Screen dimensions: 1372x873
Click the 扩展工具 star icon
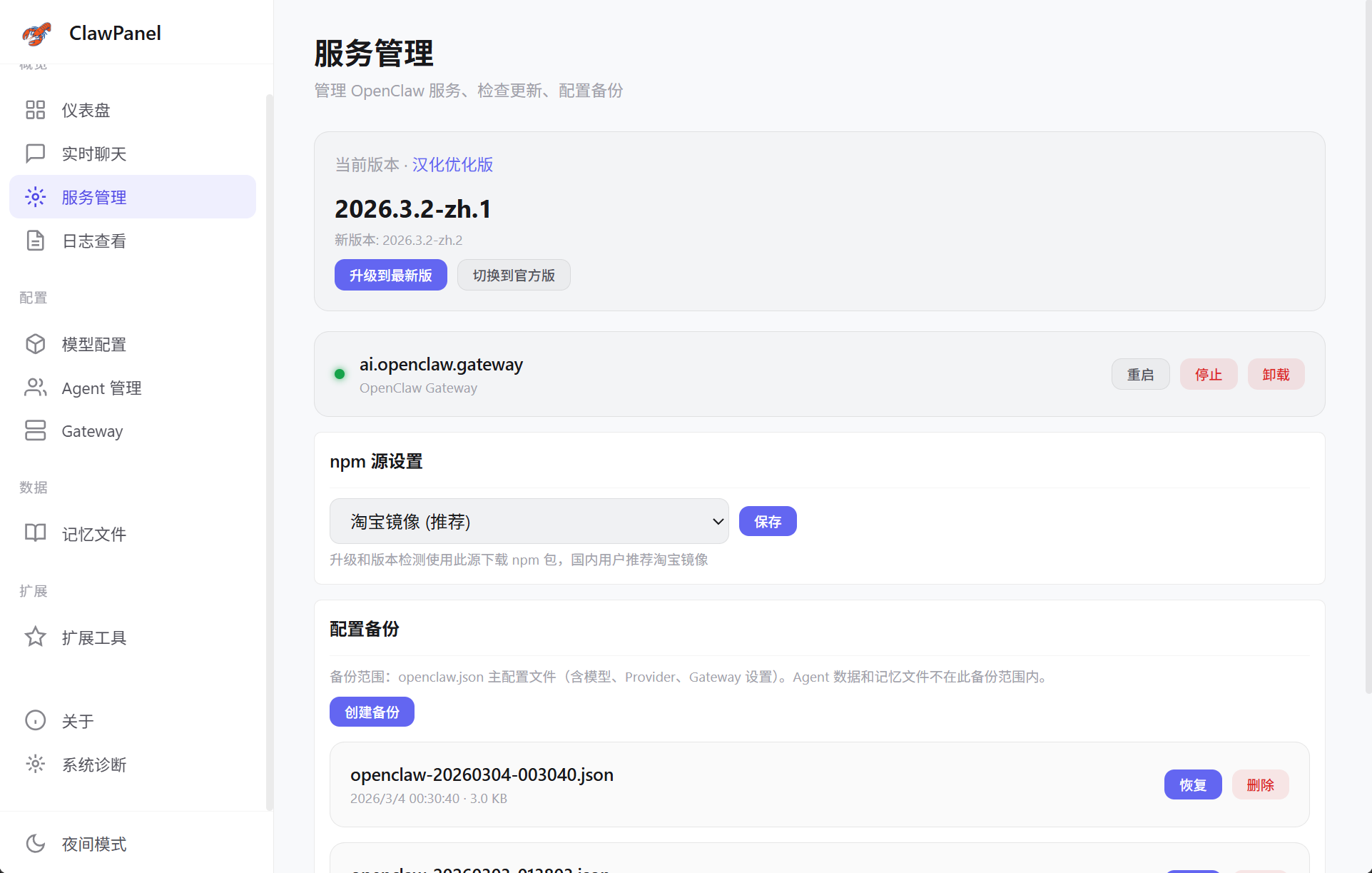pyautogui.click(x=36, y=637)
